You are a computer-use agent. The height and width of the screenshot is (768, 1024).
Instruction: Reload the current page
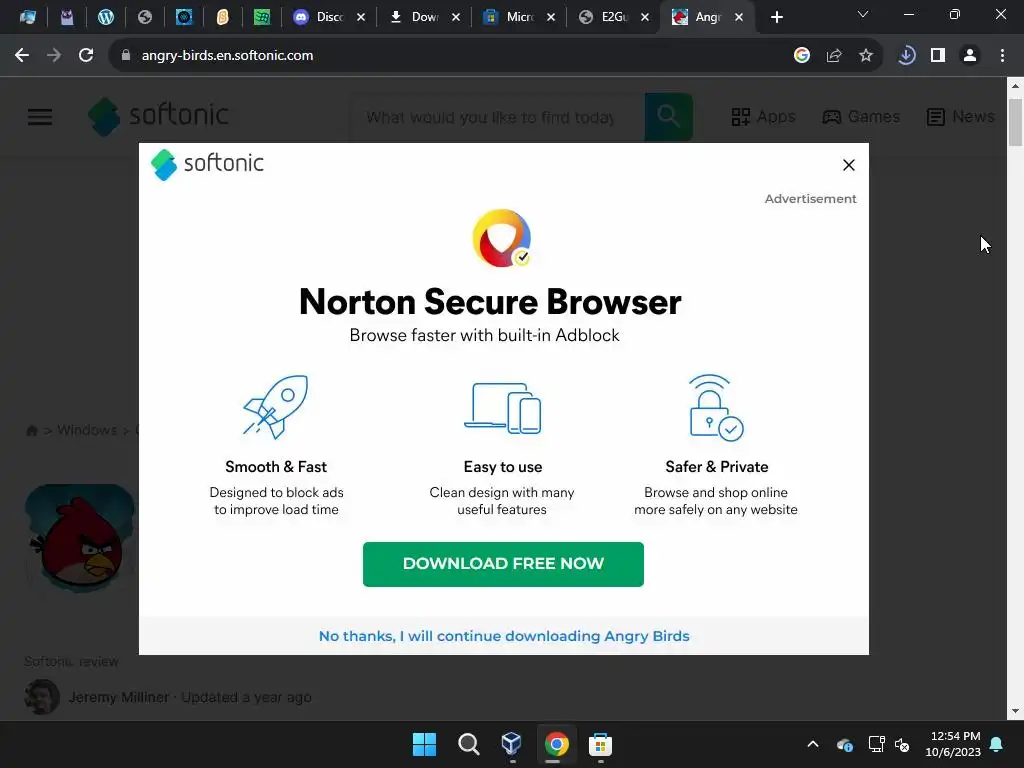coord(86,56)
